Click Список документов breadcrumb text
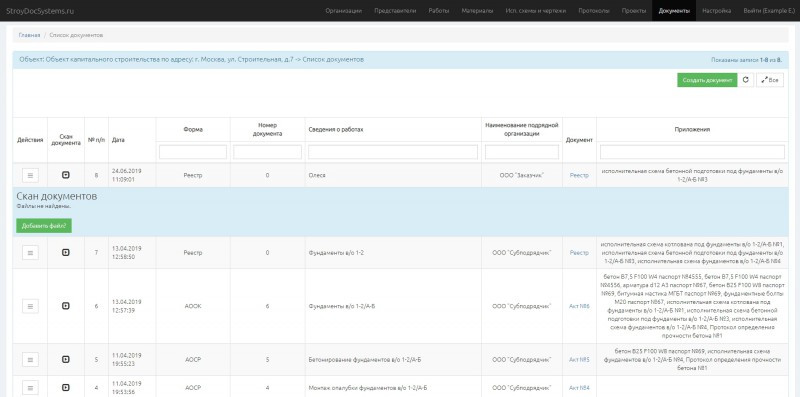Image resolution: width=800 pixels, height=397 pixels. pos(76,35)
